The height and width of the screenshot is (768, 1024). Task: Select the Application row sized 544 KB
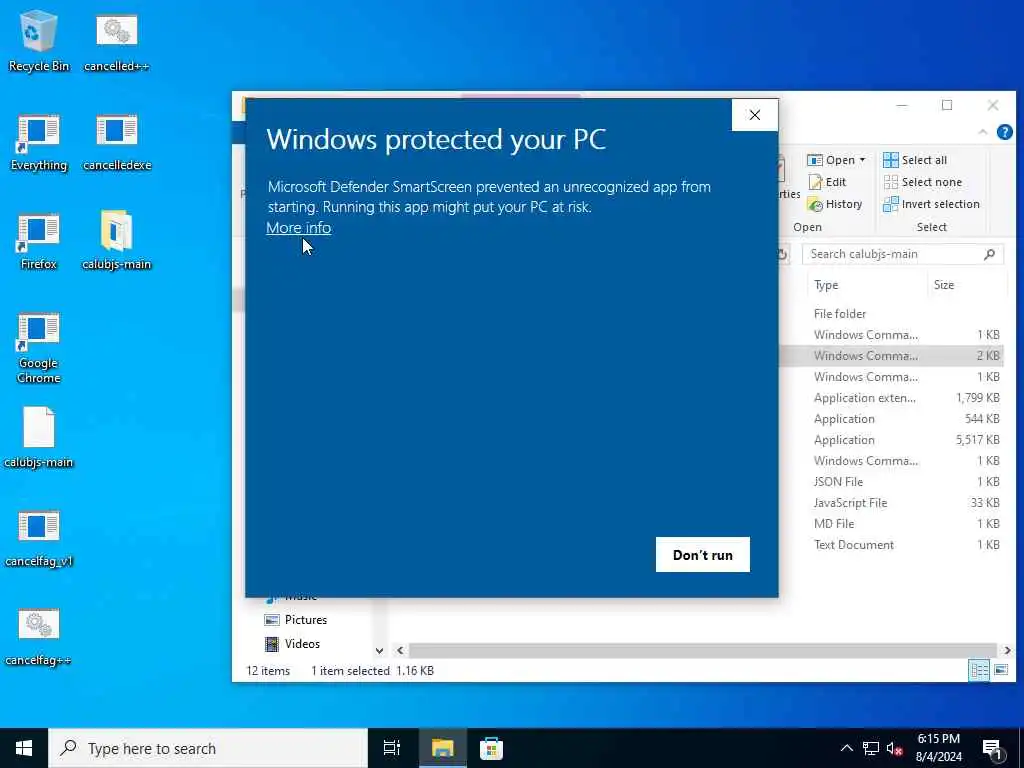click(891, 419)
